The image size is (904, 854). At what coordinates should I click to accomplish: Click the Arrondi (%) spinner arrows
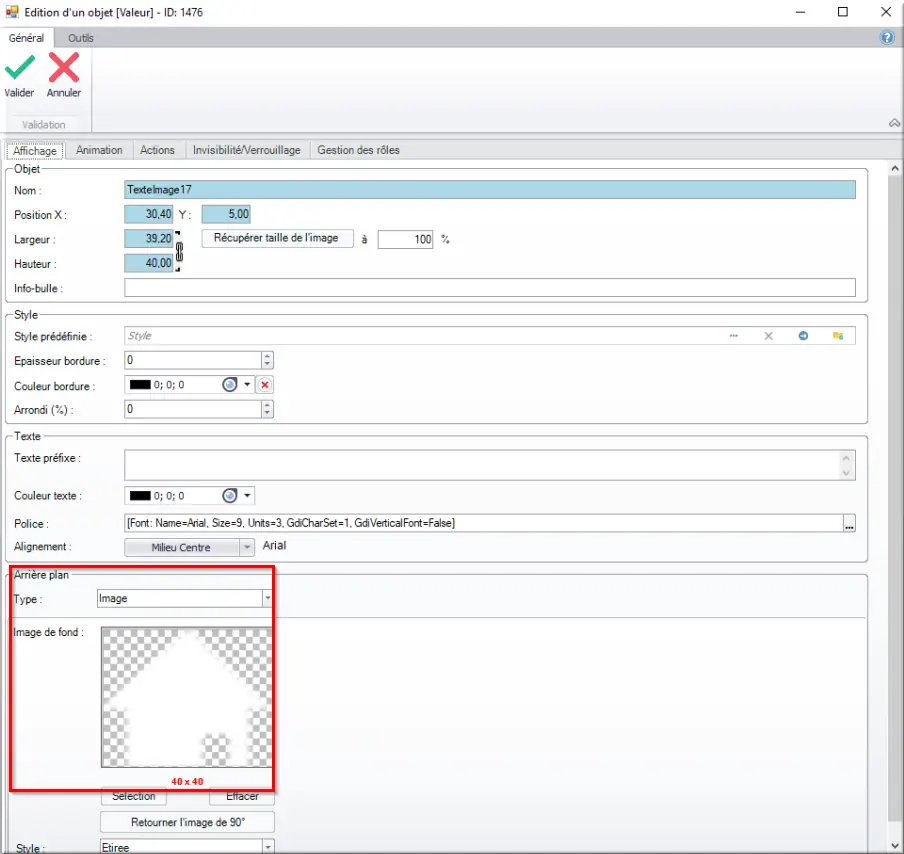point(266,409)
